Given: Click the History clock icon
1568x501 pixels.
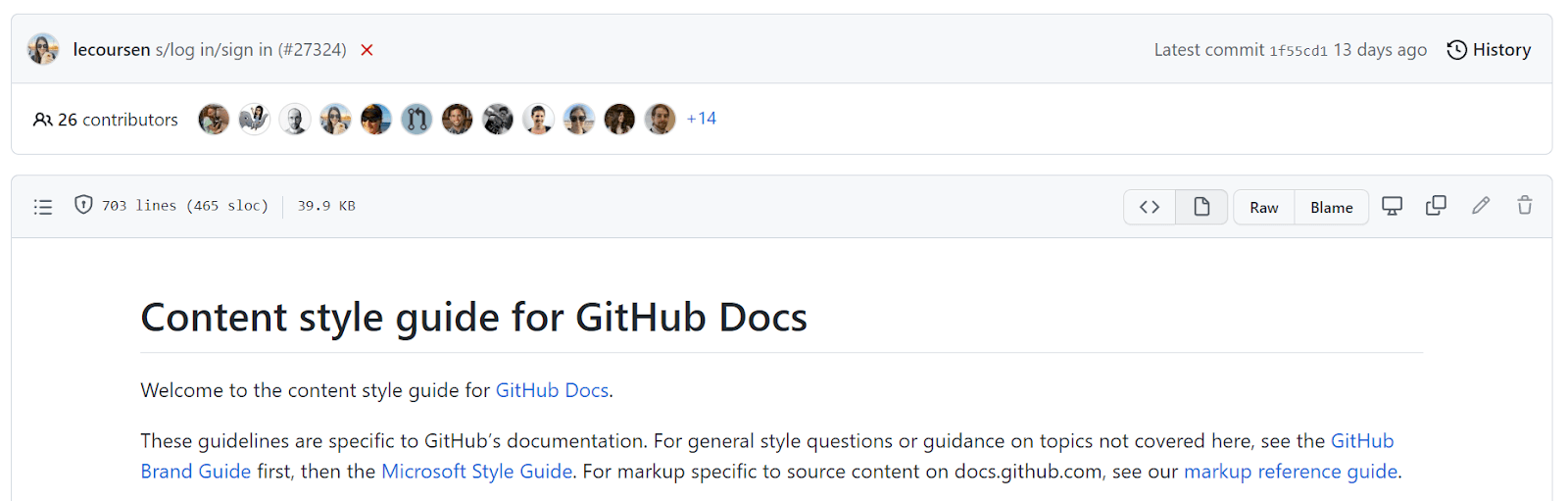Looking at the screenshot, I should coord(1457,50).
